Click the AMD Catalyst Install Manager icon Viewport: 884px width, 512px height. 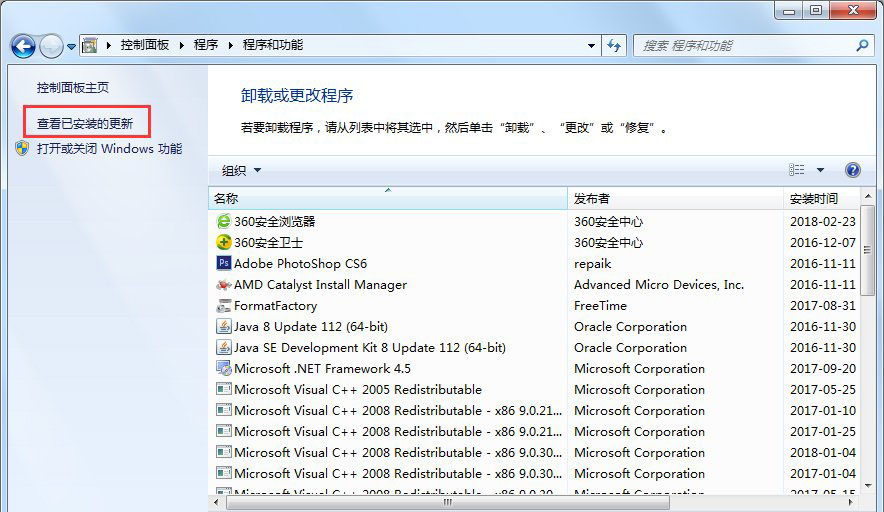tap(224, 284)
